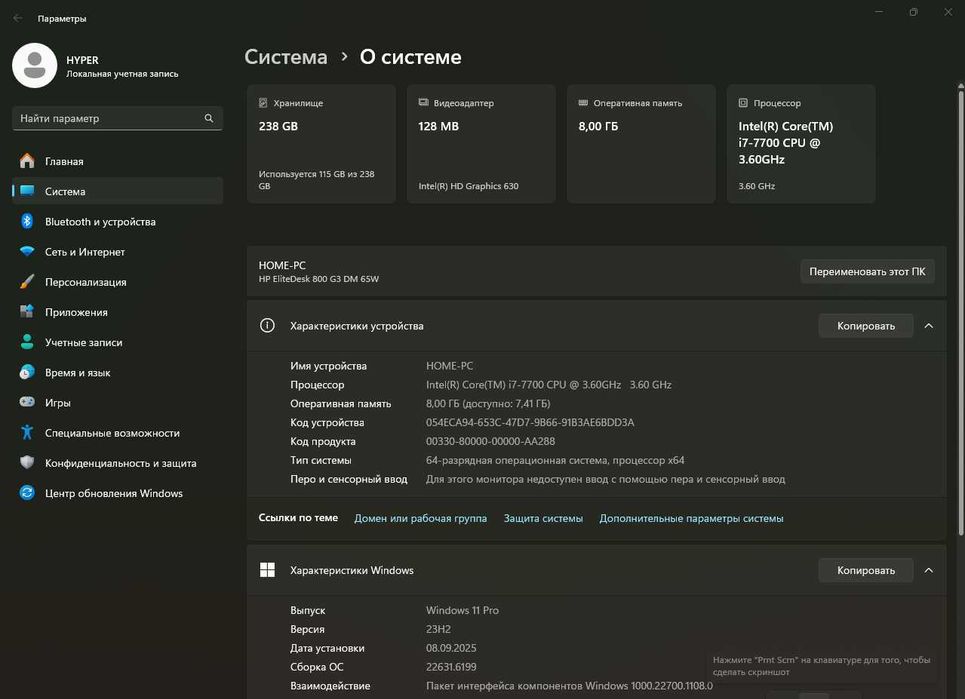The height and width of the screenshot is (699, 965).
Task: Collapse the Характеристики устройства section chevron
Action: (x=929, y=326)
